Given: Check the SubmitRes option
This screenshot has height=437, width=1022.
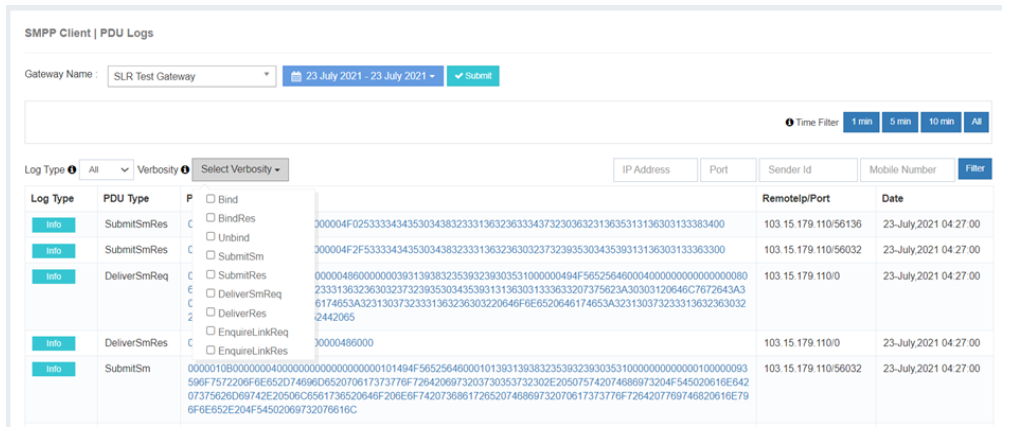Looking at the screenshot, I should [211, 274].
